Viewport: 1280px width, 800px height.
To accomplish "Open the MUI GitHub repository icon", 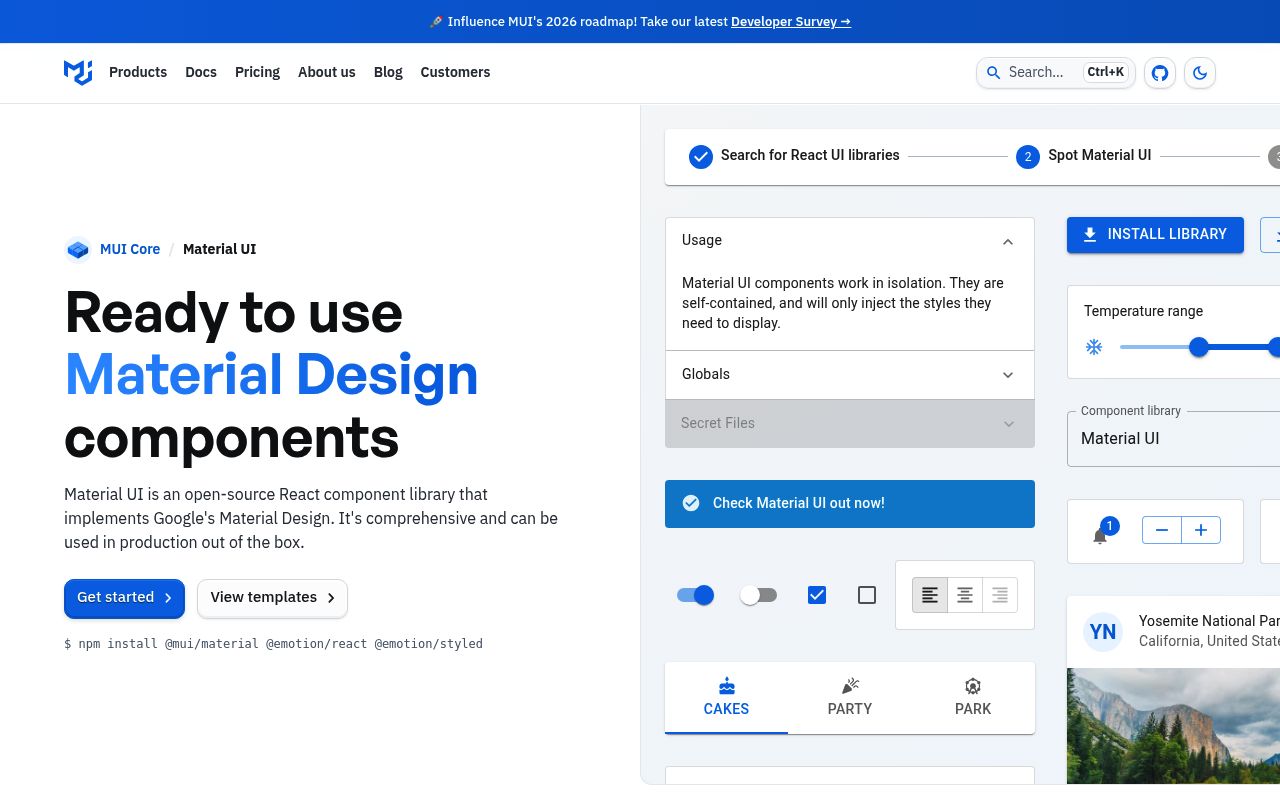I will pyautogui.click(x=1160, y=72).
